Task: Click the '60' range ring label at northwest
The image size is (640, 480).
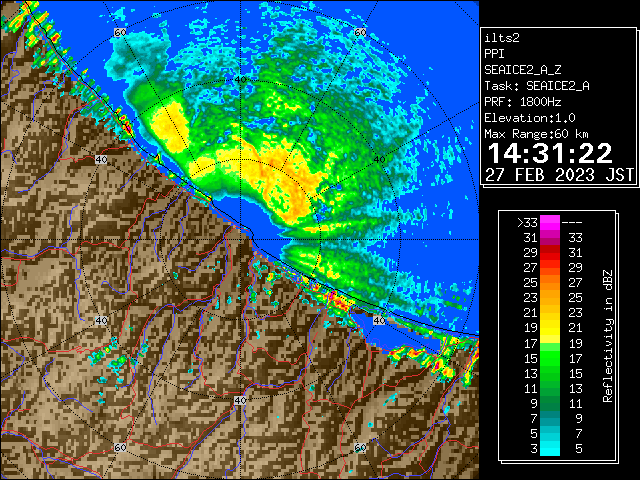Action: pos(120,32)
